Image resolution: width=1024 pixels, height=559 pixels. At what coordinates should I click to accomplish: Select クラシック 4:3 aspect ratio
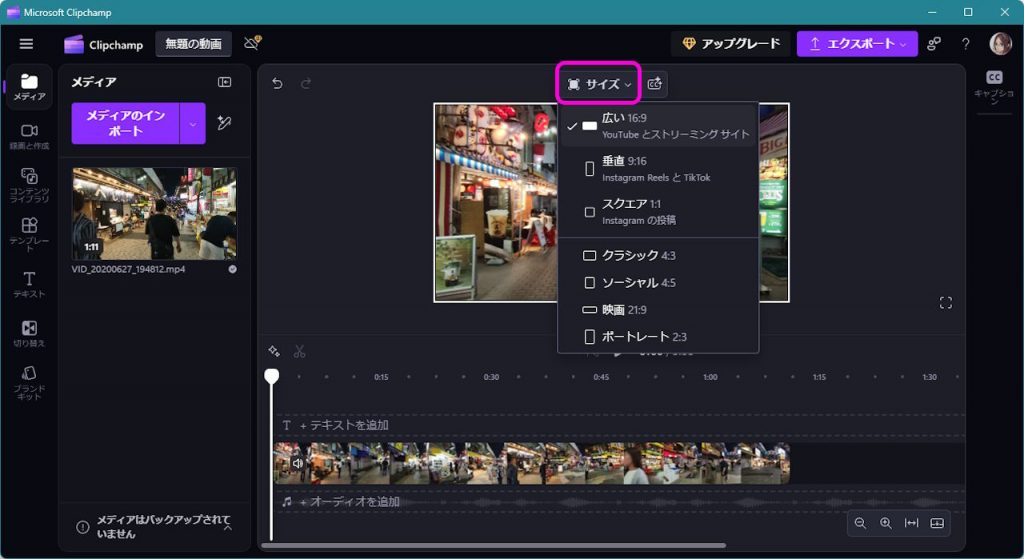pos(658,255)
